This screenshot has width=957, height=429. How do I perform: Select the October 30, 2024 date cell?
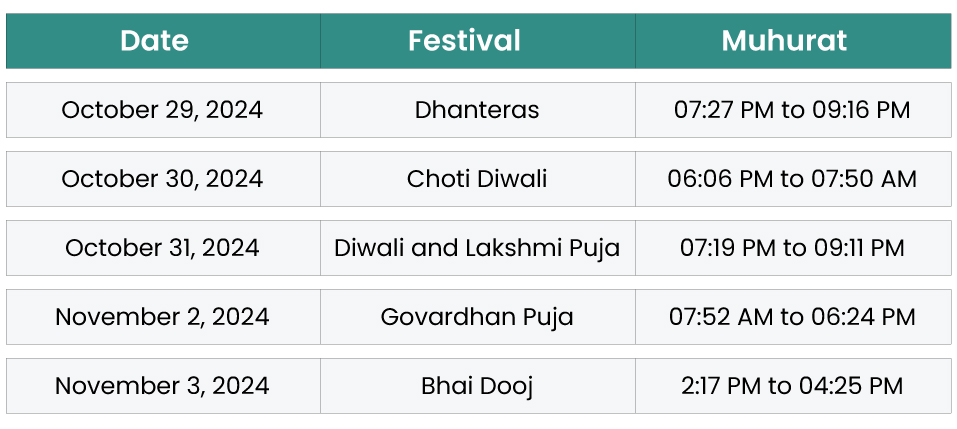click(162, 179)
